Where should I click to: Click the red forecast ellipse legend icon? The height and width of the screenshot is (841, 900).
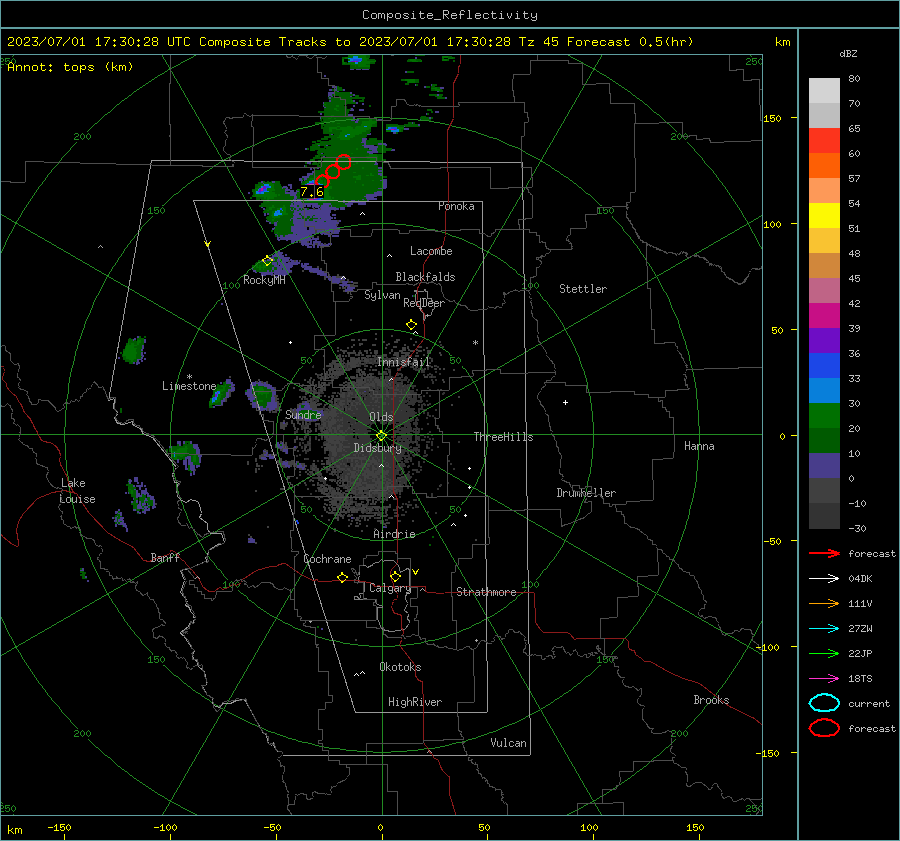[824, 728]
